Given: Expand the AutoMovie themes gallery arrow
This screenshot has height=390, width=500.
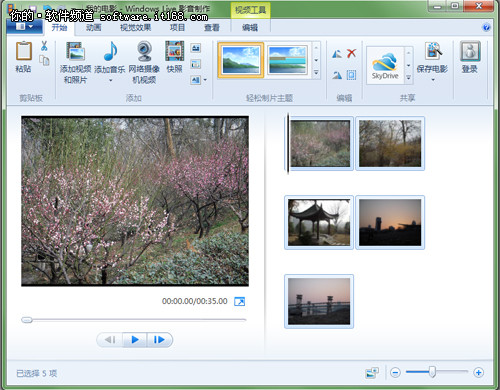Looking at the screenshot, I should pyautogui.click(x=316, y=73).
